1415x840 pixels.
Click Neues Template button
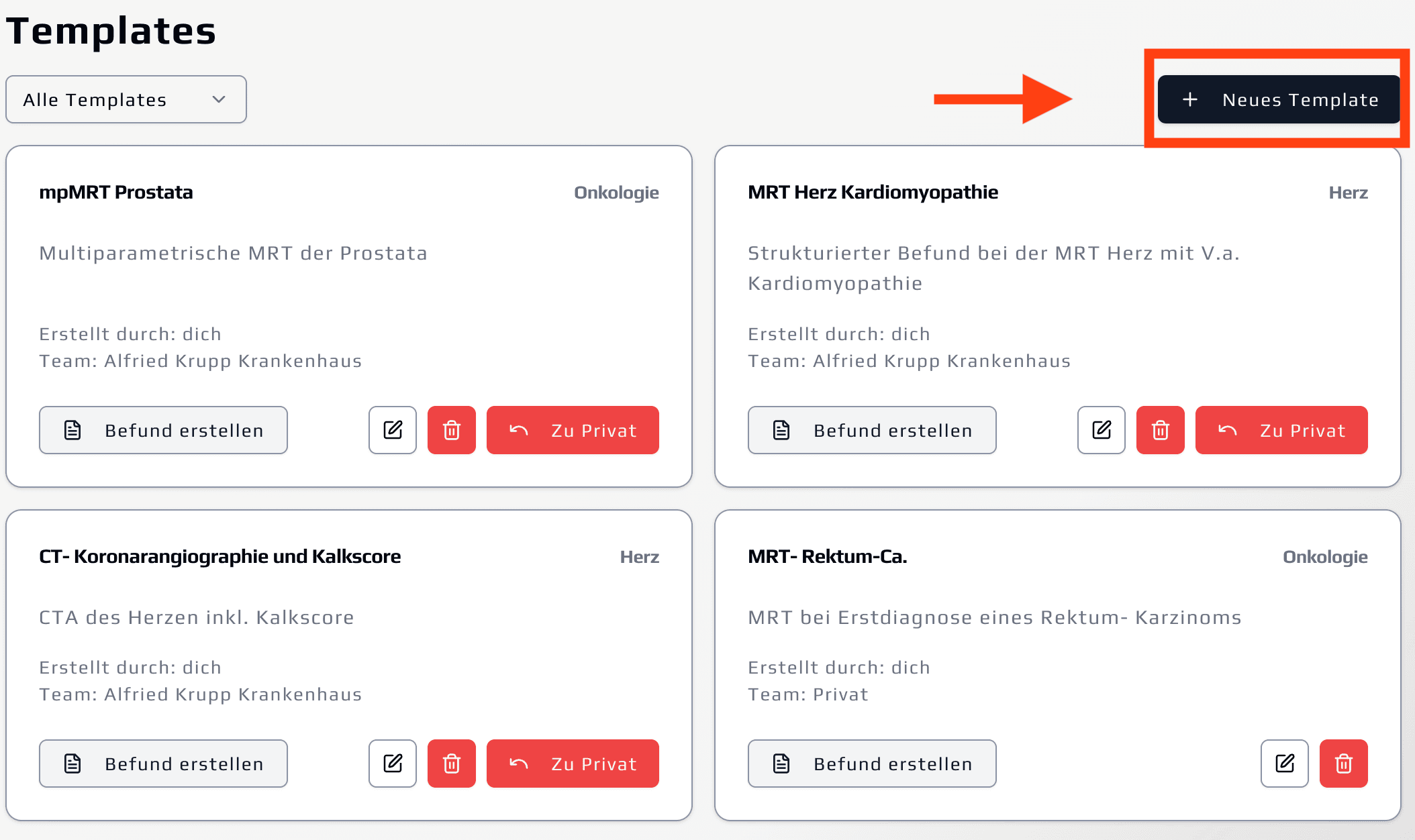[x=1279, y=99]
